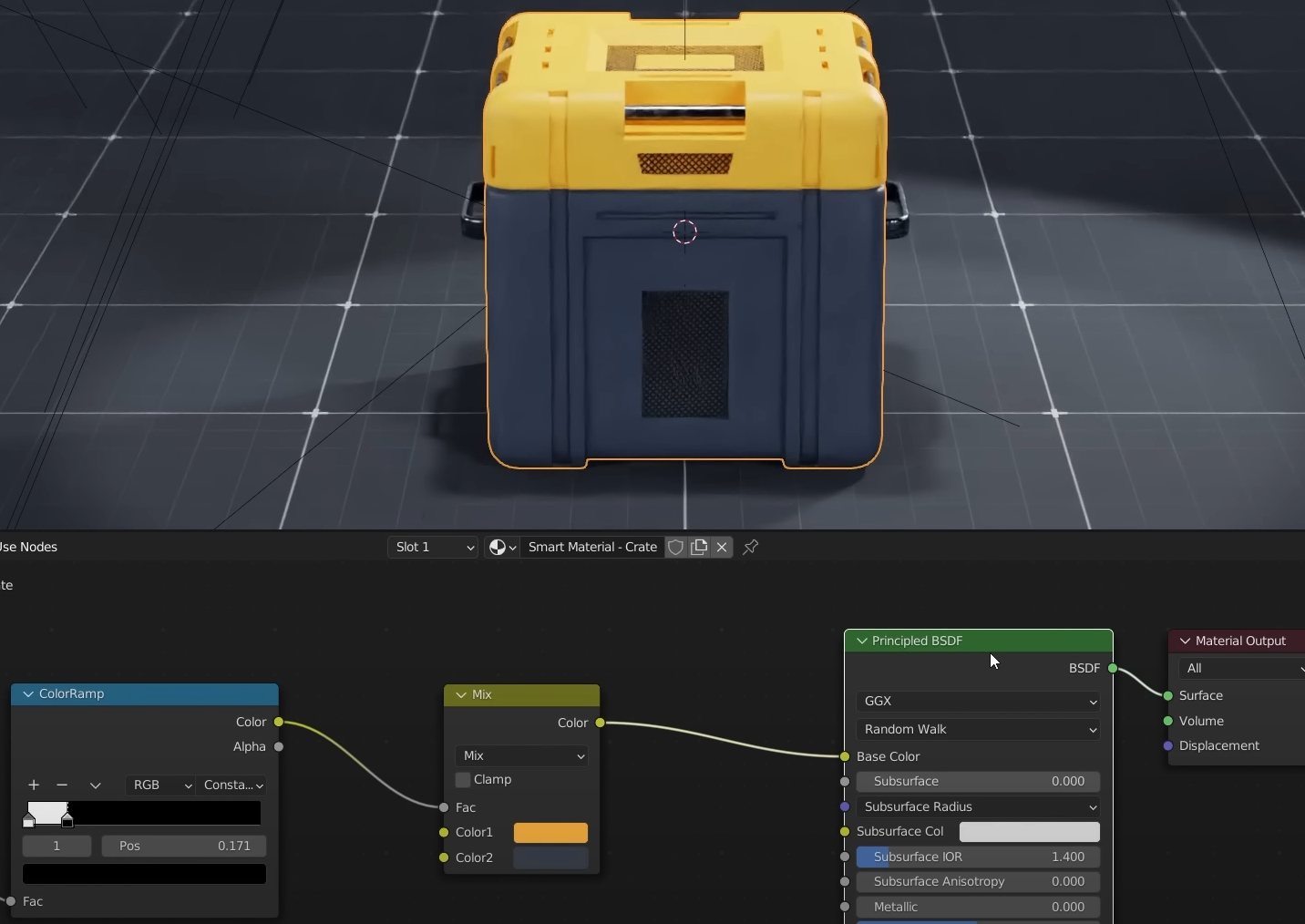1305x924 pixels.
Task: Click the Subsurface Radius input socket
Action: 845,806
